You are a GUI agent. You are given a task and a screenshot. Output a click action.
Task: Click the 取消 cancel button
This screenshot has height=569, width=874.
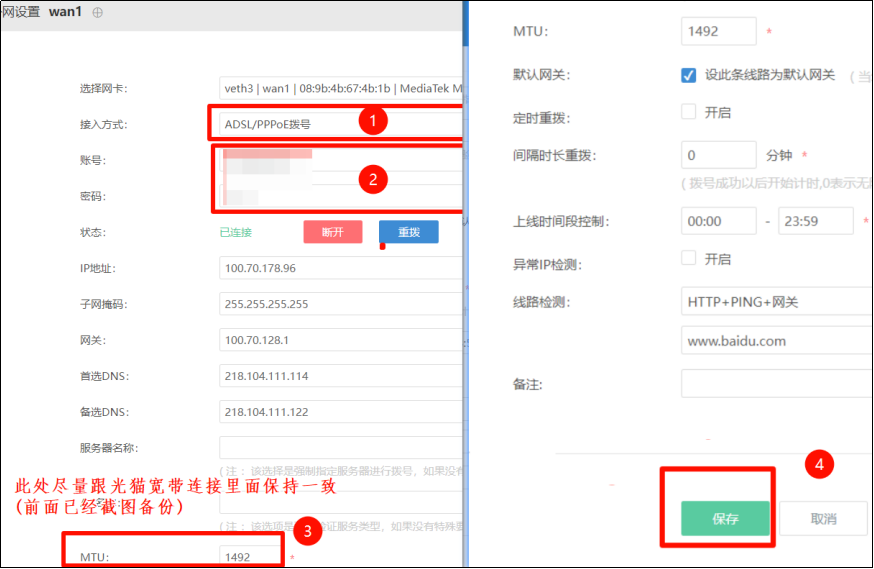tap(823, 518)
